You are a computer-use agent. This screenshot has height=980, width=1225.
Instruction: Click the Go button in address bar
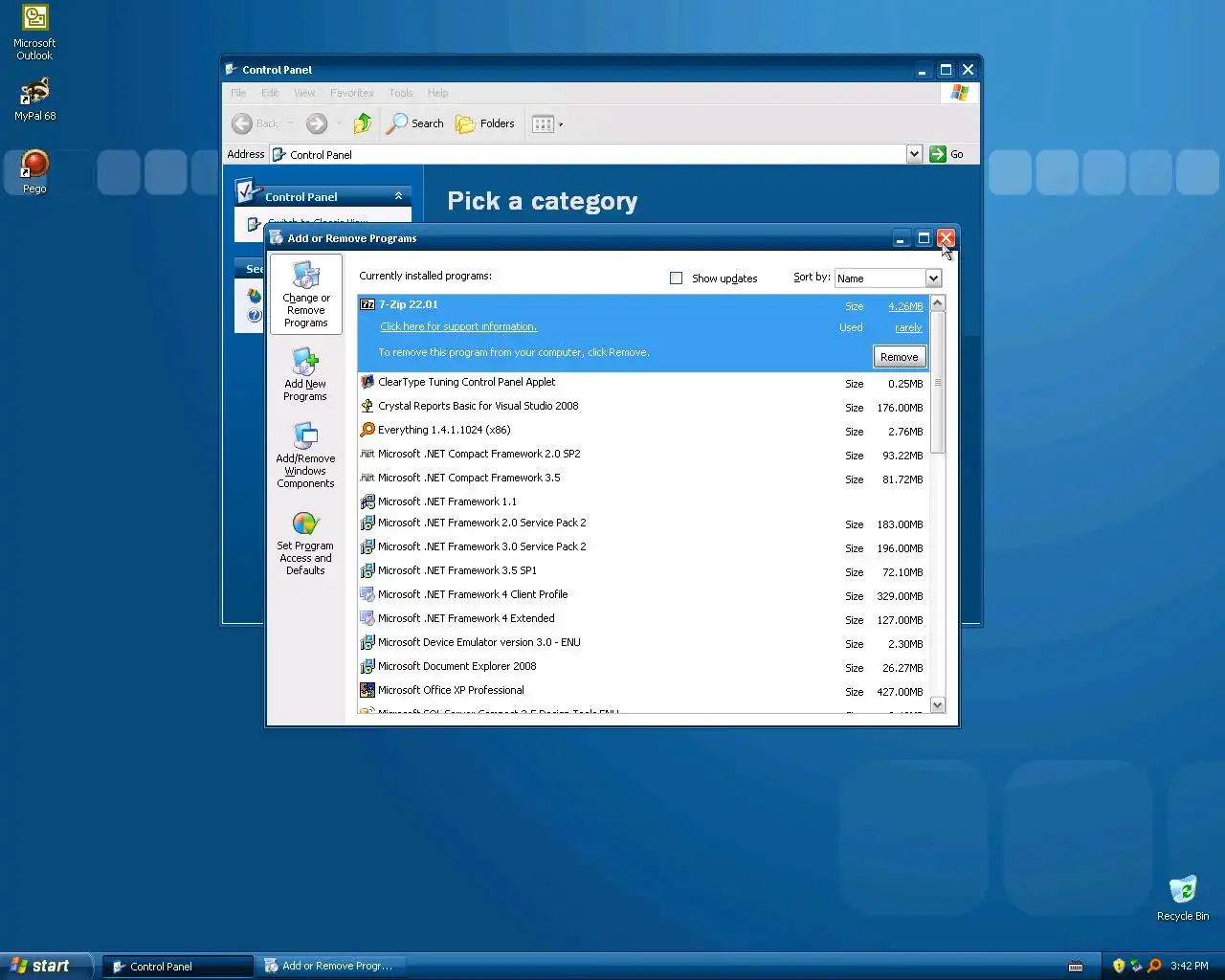pos(947,154)
